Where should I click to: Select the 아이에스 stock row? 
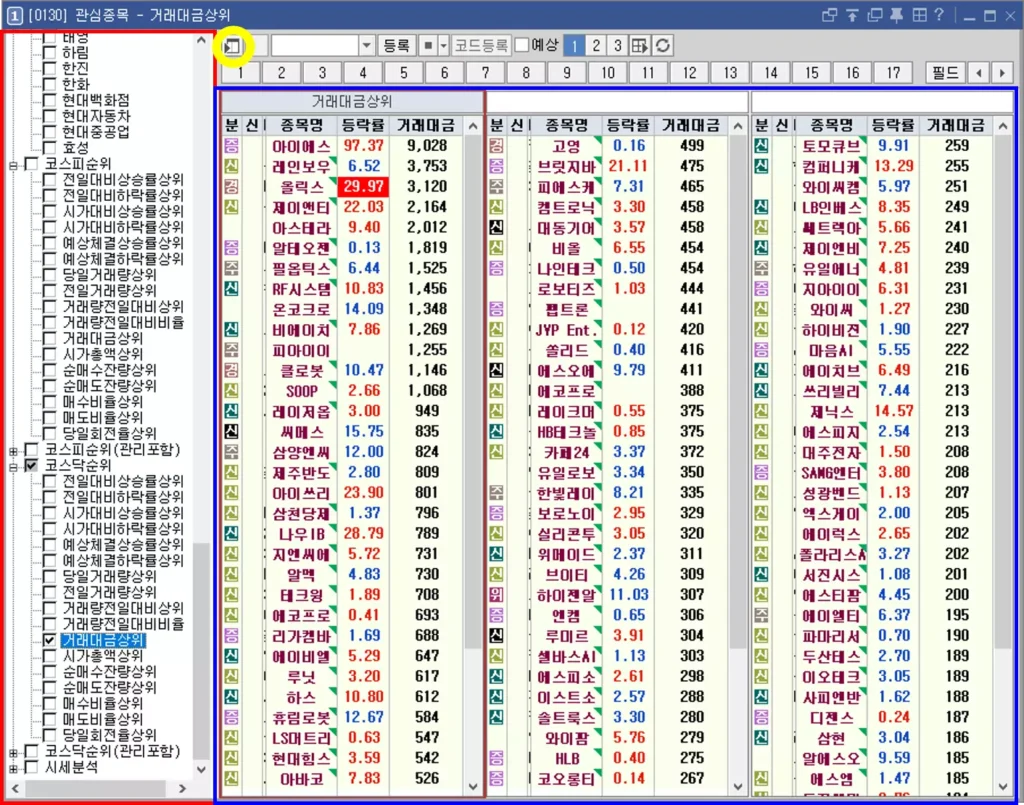(x=344, y=146)
